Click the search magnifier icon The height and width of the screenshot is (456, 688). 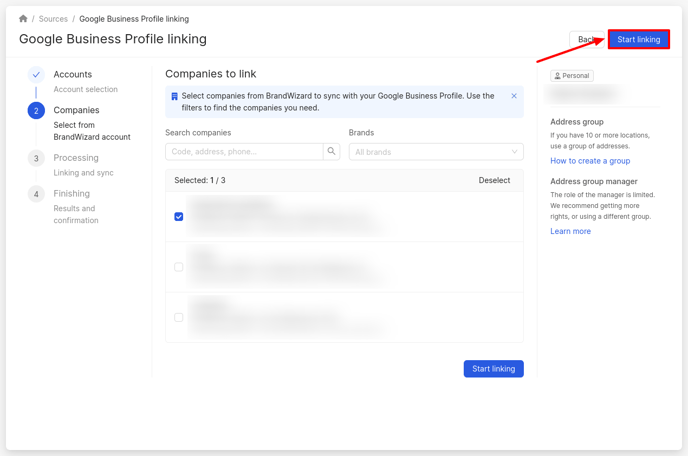tap(331, 151)
